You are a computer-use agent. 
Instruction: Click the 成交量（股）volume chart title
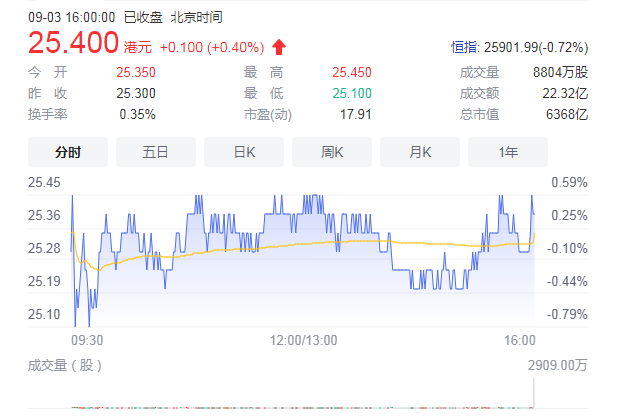(65, 365)
